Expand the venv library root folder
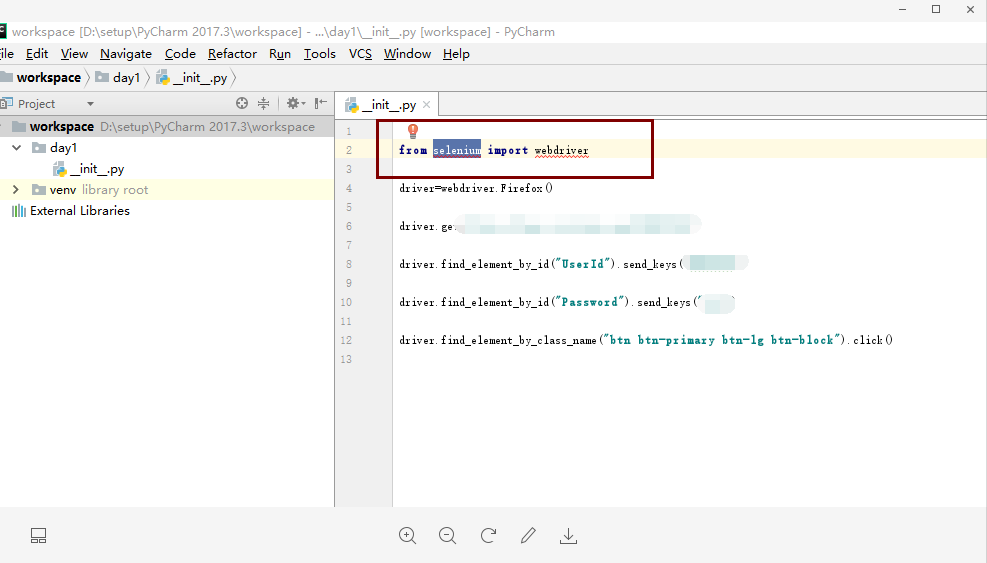The image size is (987, 563). [x=16, y=190]
